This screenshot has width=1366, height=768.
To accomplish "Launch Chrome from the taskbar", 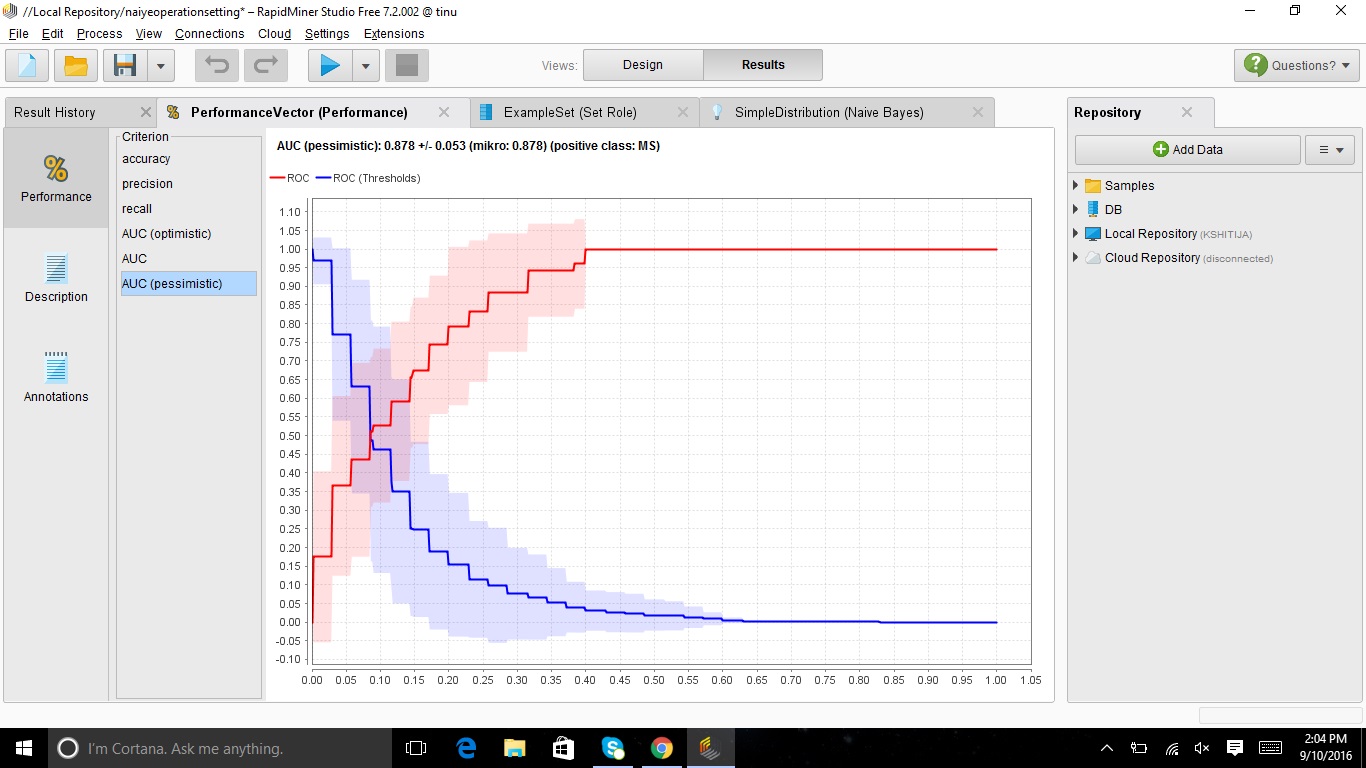I will click(662, 747).
